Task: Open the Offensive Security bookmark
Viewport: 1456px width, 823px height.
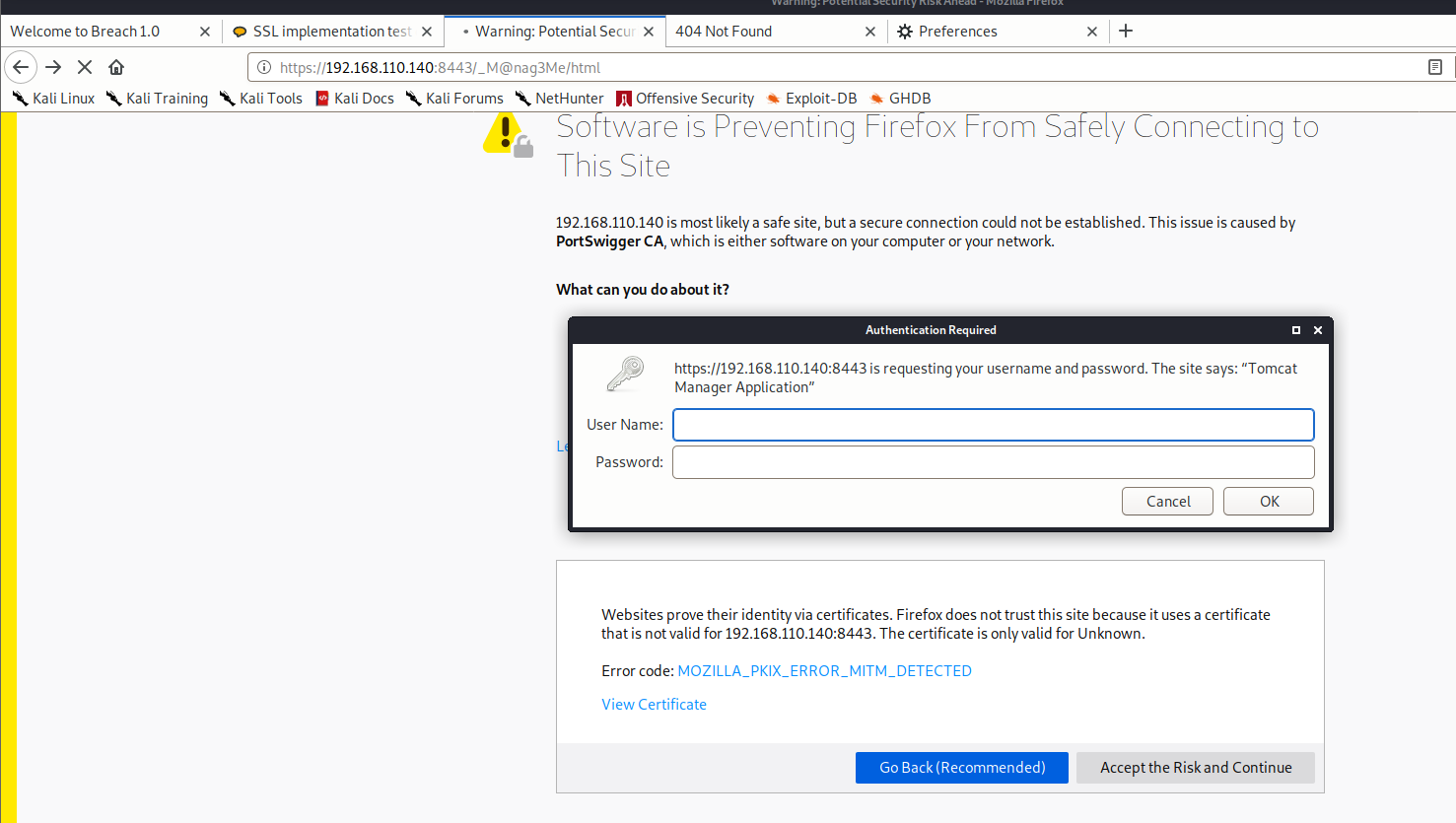Action: coord(685,99)
